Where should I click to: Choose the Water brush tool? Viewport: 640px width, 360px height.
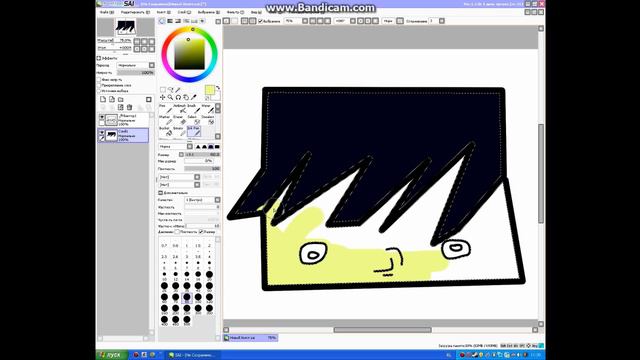(x=208, y=109)
